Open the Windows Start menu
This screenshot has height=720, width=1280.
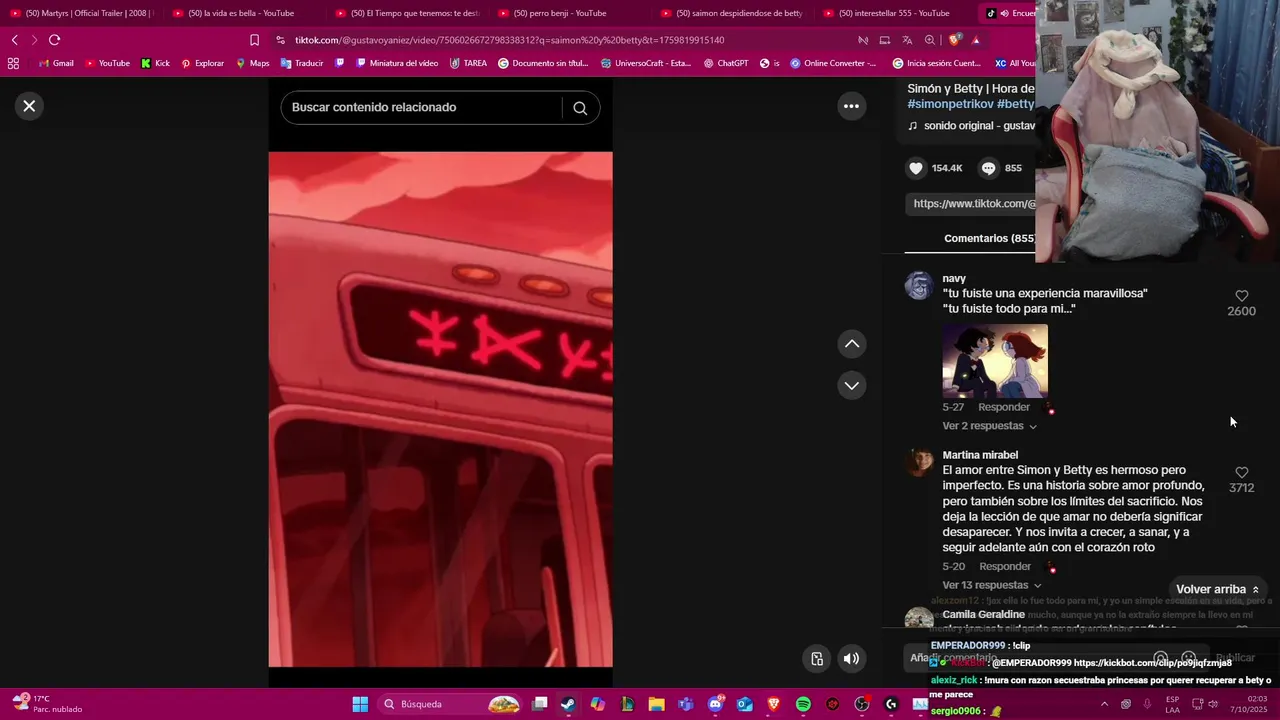(360, 704)
